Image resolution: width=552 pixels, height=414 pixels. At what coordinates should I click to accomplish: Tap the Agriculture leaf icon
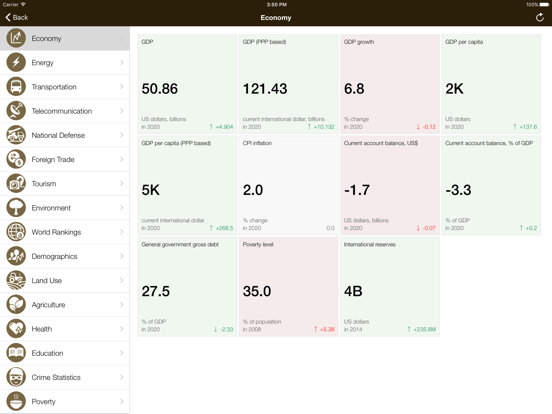click(16, 305)
